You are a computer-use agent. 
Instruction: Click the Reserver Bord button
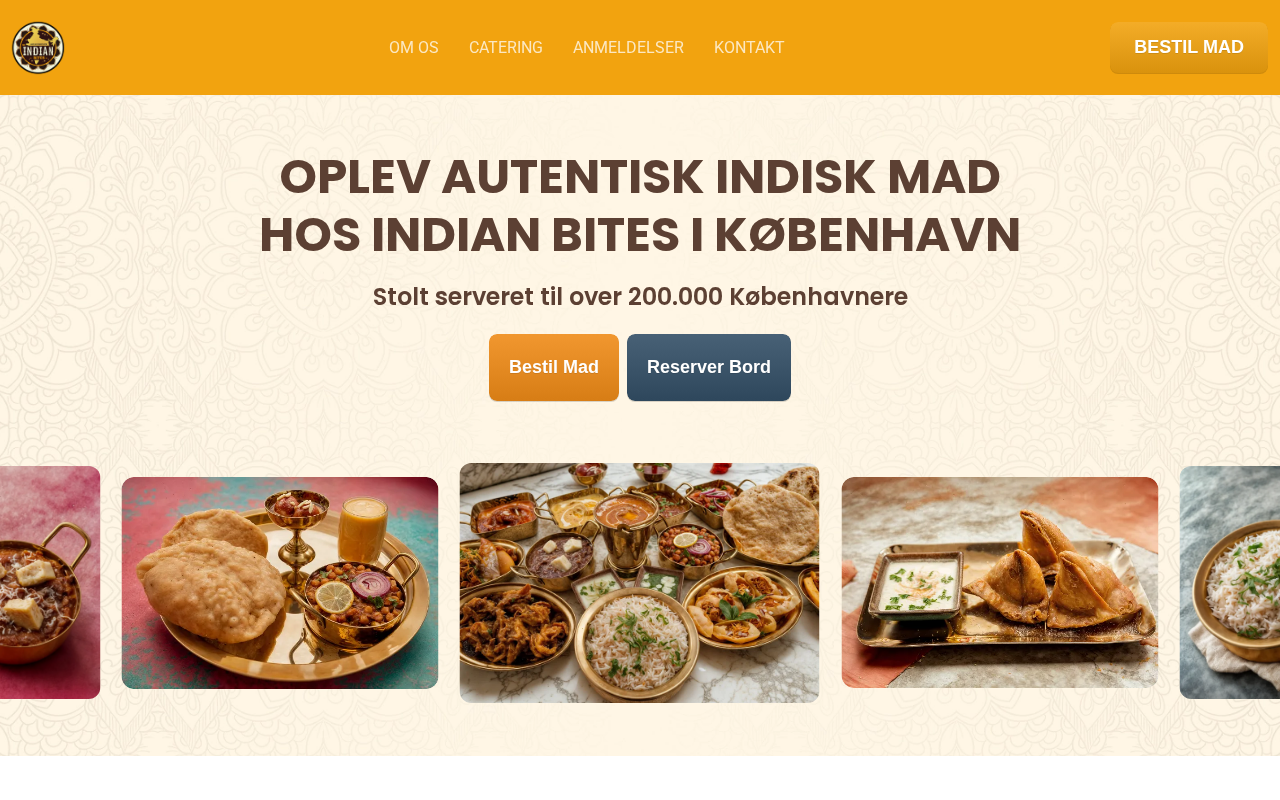click(709, 367)
